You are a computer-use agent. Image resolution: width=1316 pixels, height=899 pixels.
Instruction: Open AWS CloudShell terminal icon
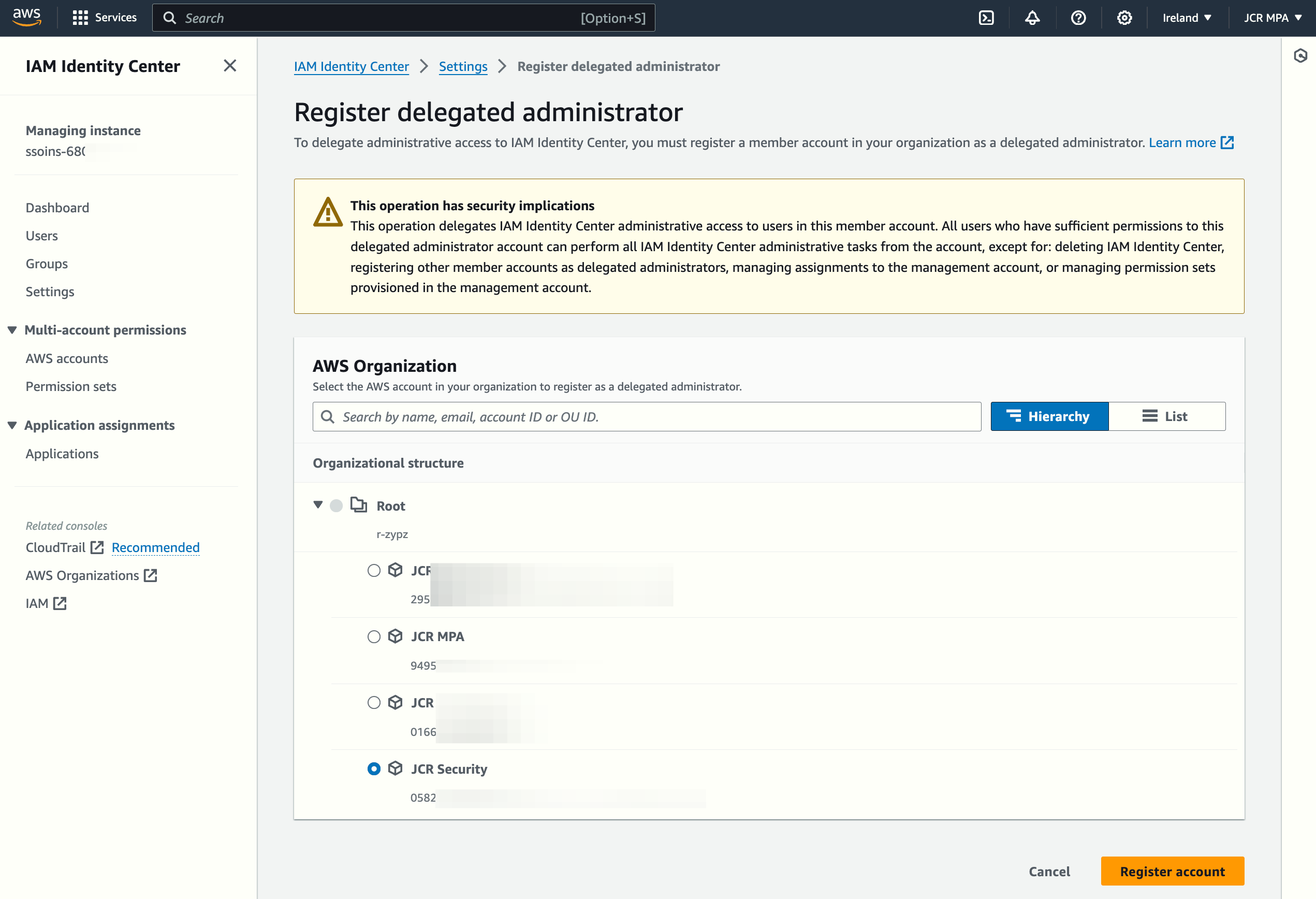(x=986, y=18)
